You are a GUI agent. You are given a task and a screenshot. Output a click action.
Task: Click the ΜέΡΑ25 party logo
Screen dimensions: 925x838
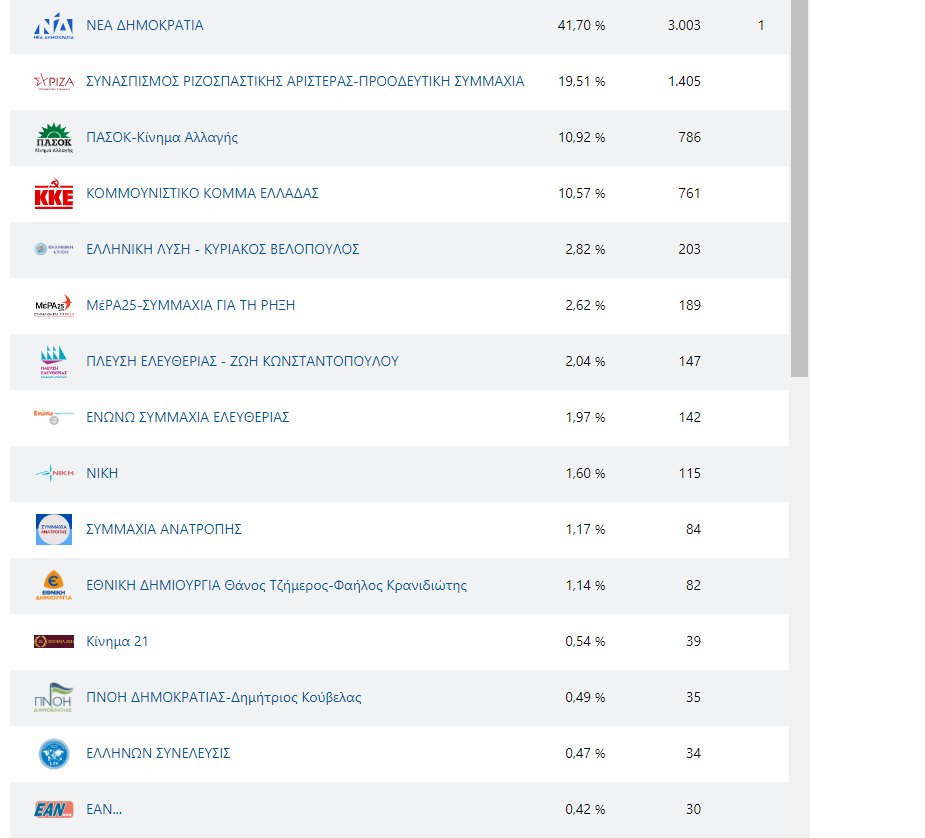[x=53, y=306]
